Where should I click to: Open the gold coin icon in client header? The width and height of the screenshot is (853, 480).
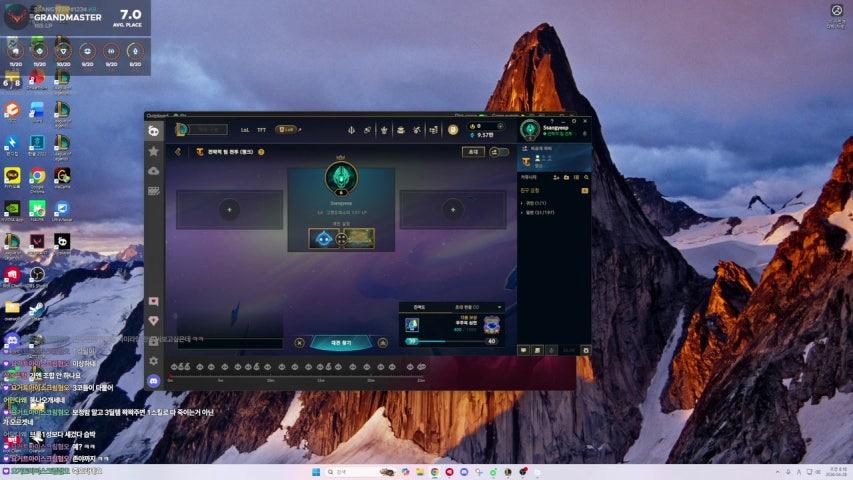click(x=453, y=130)
